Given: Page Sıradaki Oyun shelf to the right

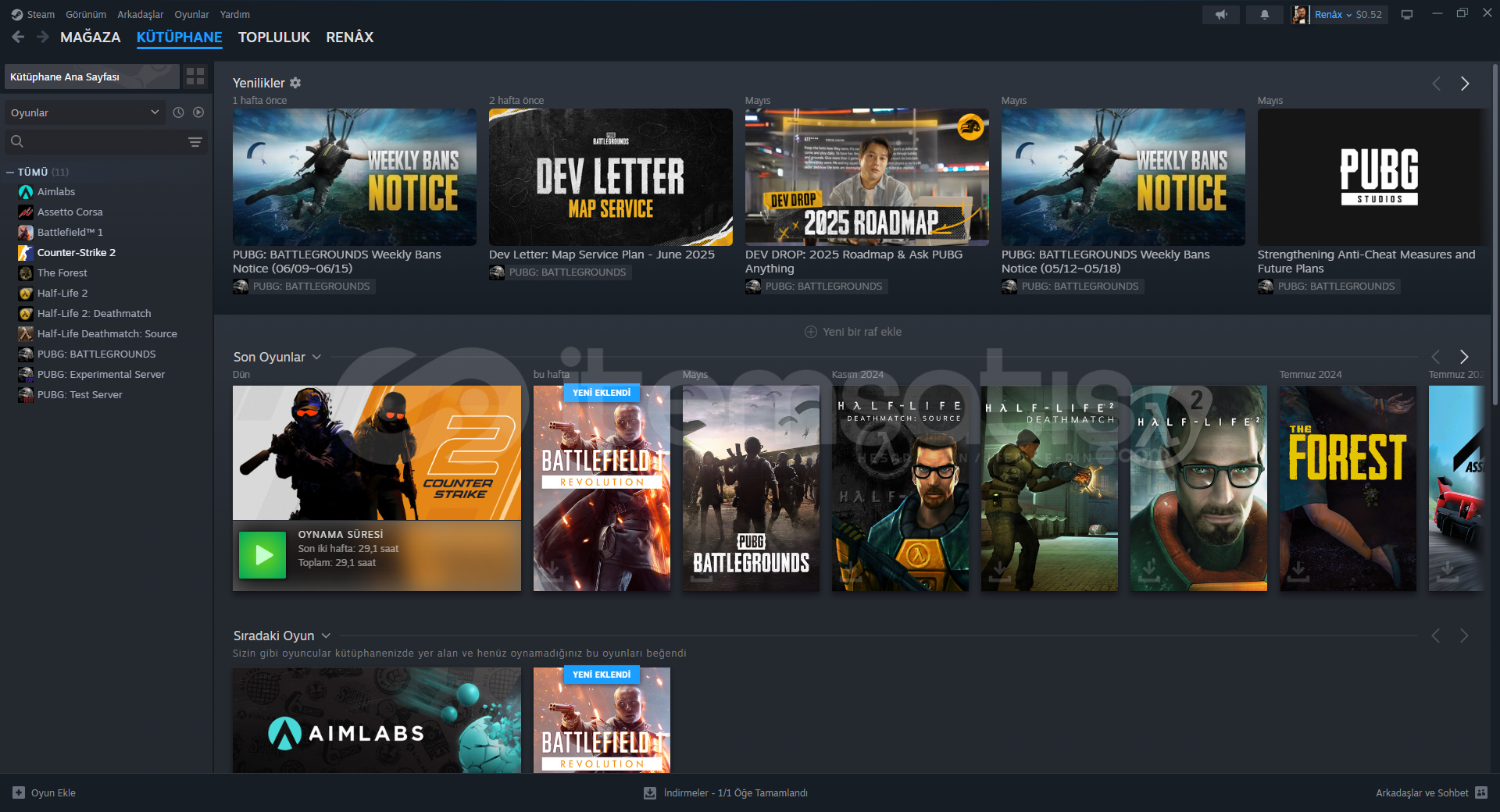Looking at the screenshot, I should tap(1464, 636).
